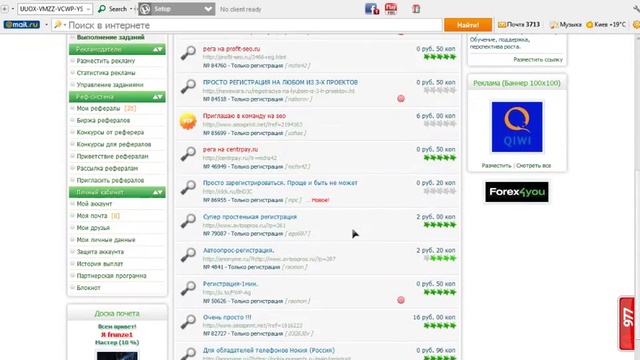Open Биржа рефералов menu item
Viewport: 640px width, 360px height.
103,120
